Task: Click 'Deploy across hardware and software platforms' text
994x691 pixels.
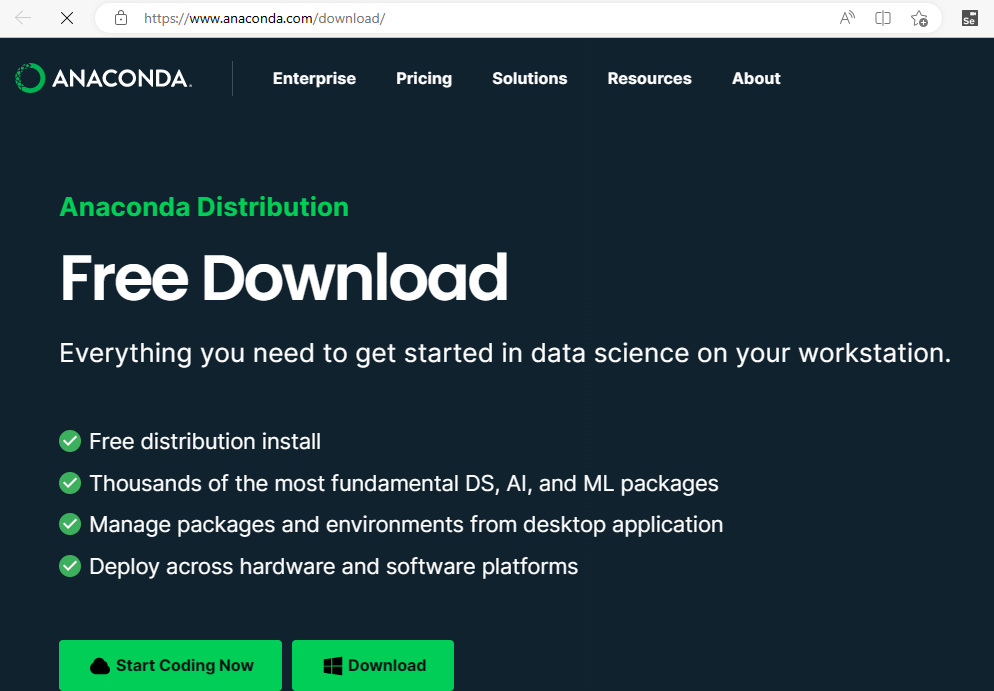Action: [333, 567]
